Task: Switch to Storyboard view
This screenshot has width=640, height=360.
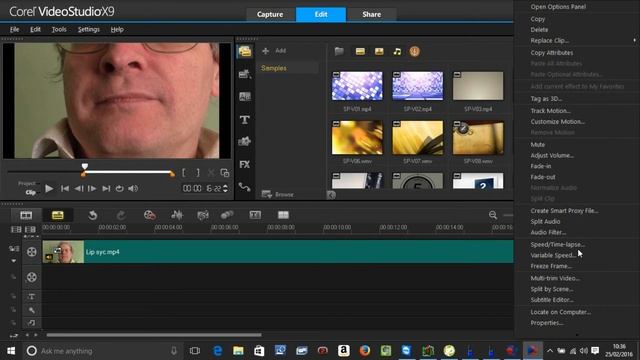Action: tap(26, 215)
